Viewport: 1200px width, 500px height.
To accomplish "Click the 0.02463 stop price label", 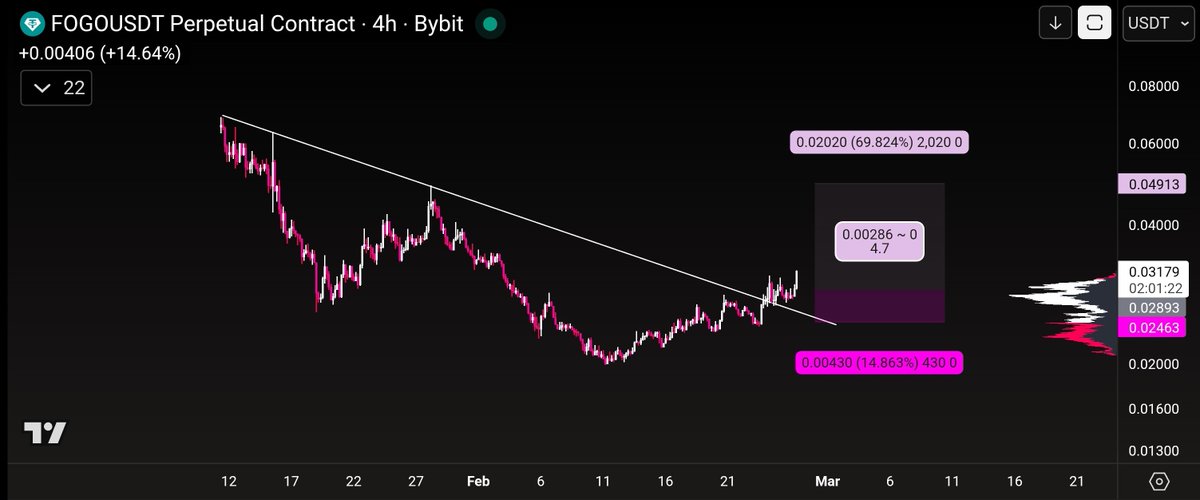I will (x=1151, y=327).
